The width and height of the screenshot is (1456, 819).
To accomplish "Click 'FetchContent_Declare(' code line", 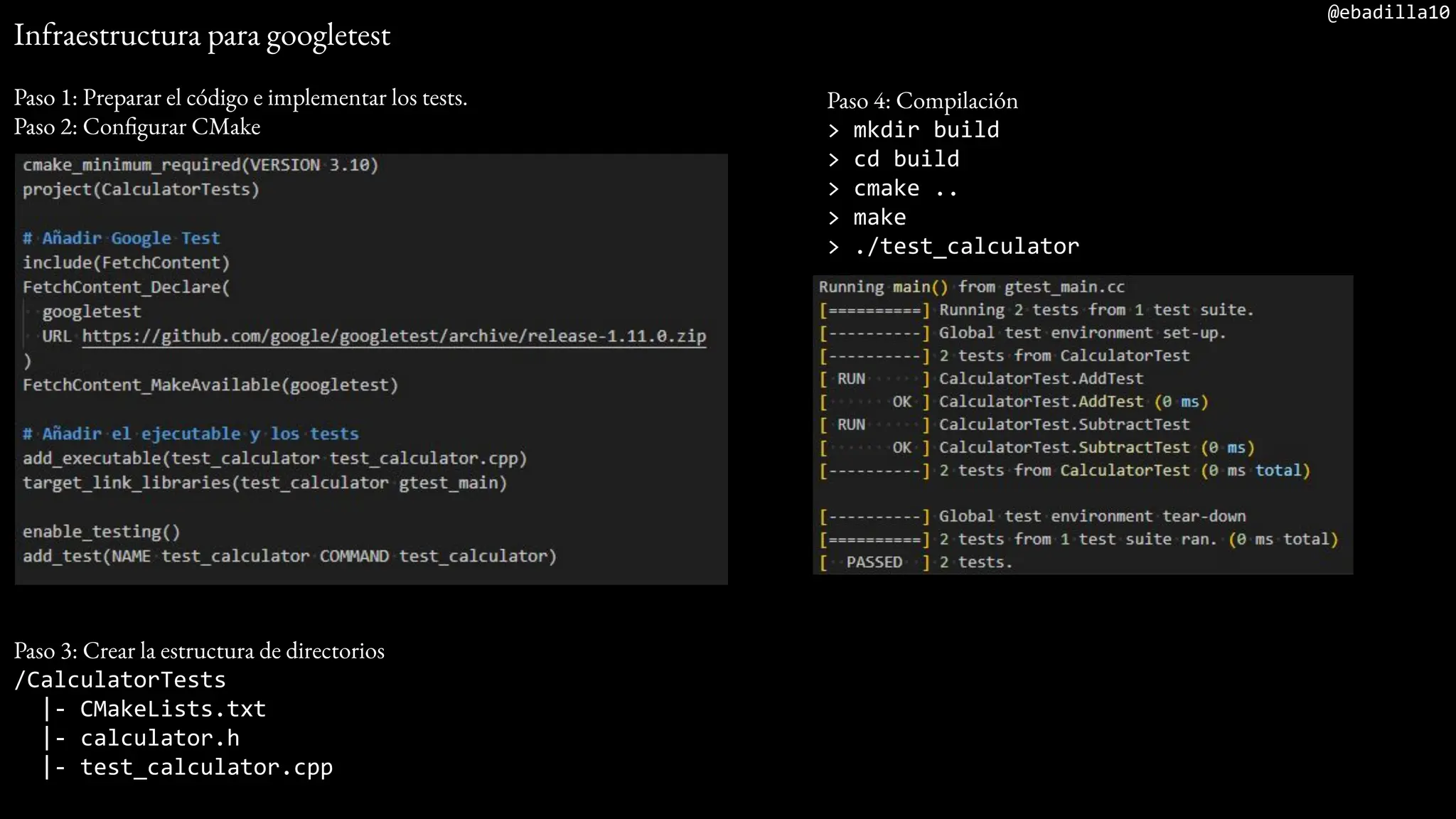I will click(127, 287).
